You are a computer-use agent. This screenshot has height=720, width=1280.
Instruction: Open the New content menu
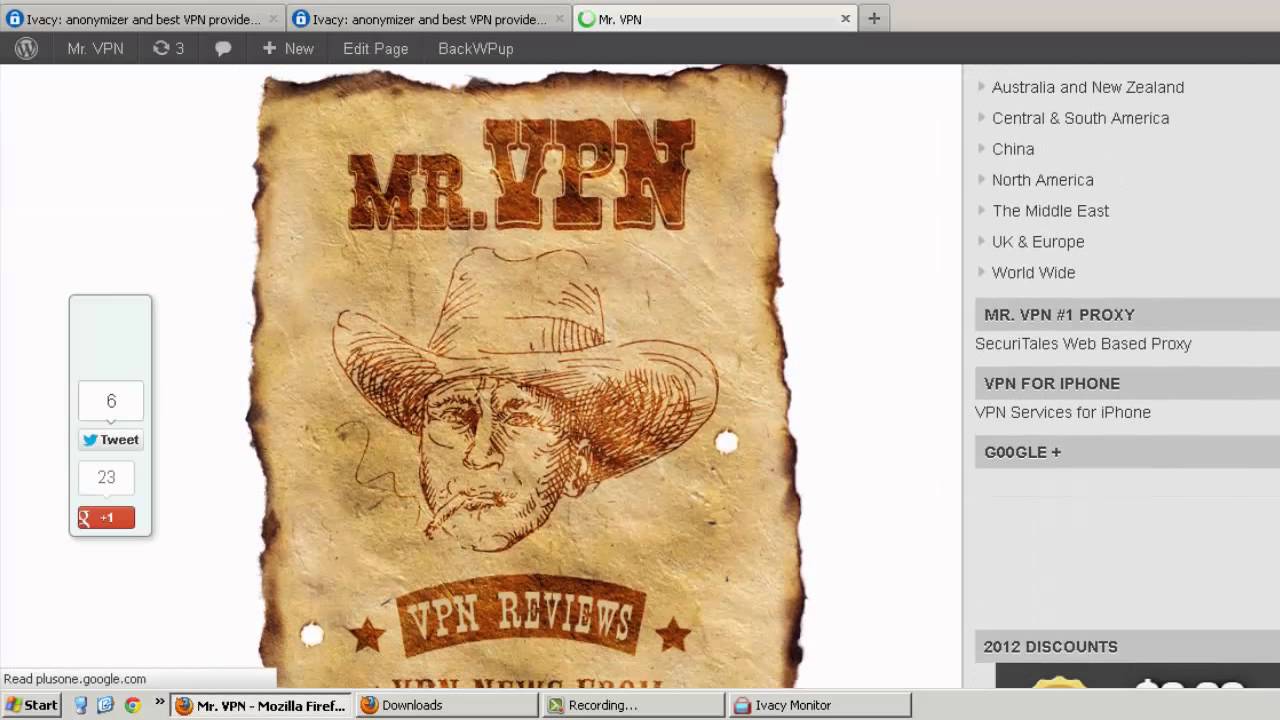[288, 48]
